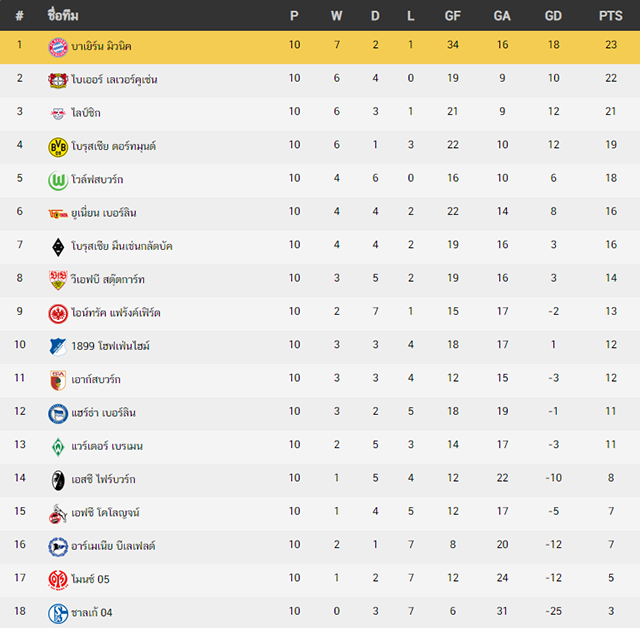Image resolution: width=640 pixels, height=628 pixels.
Task: Click the GF column header
Action: pyautogui.click(x=453, y=16)
